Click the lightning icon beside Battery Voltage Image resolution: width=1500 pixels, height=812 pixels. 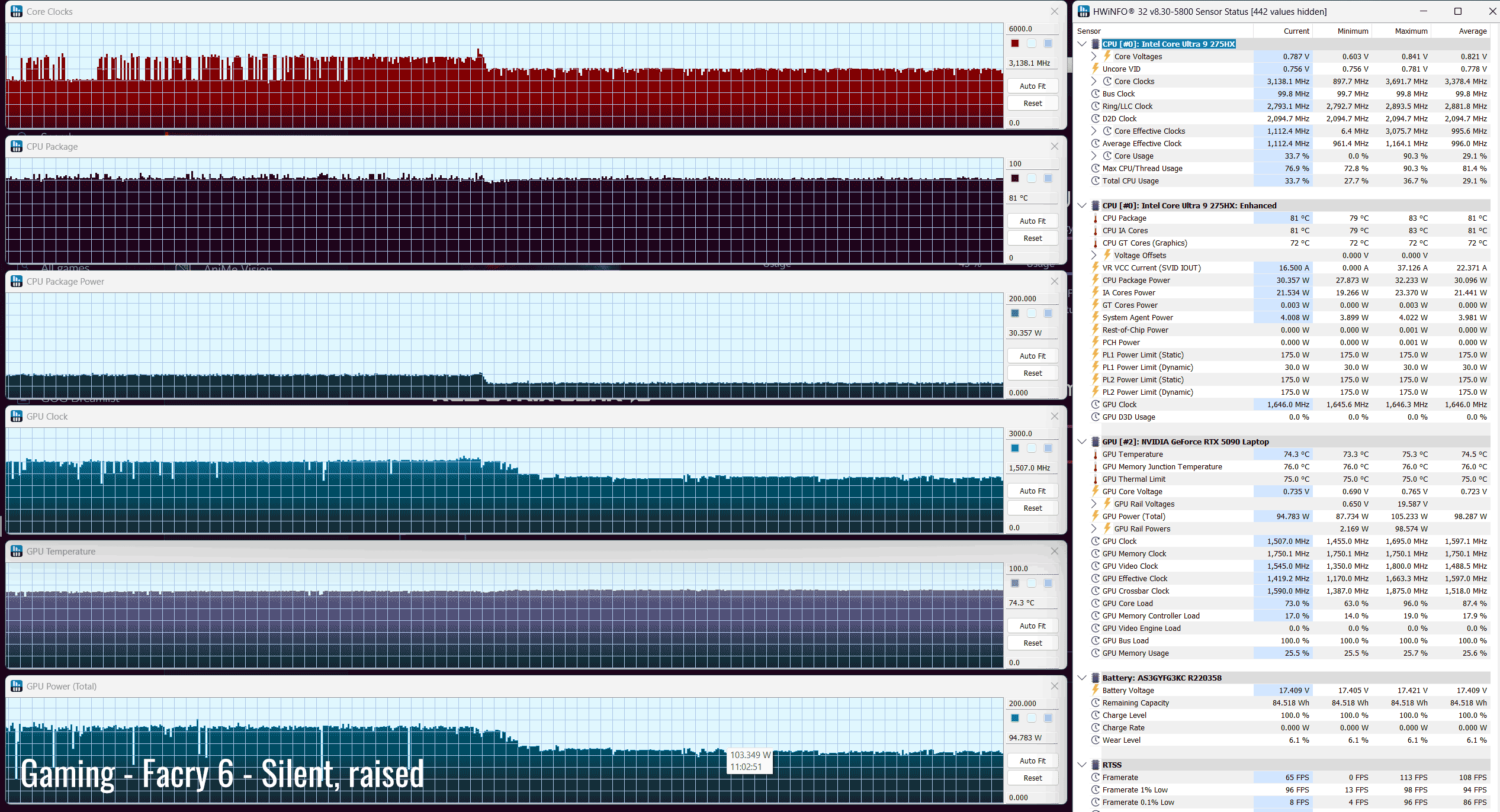pyautogui.click(x=1096, y=690)
